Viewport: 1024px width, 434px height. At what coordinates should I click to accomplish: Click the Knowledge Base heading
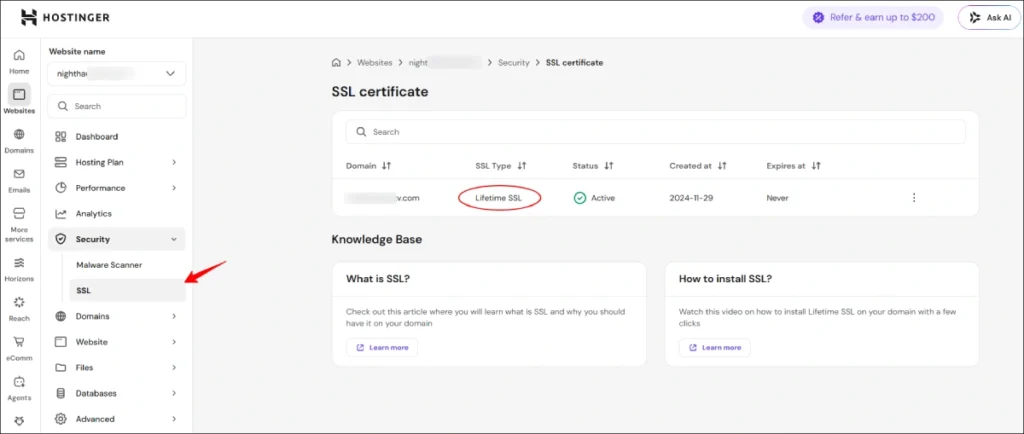377,240
